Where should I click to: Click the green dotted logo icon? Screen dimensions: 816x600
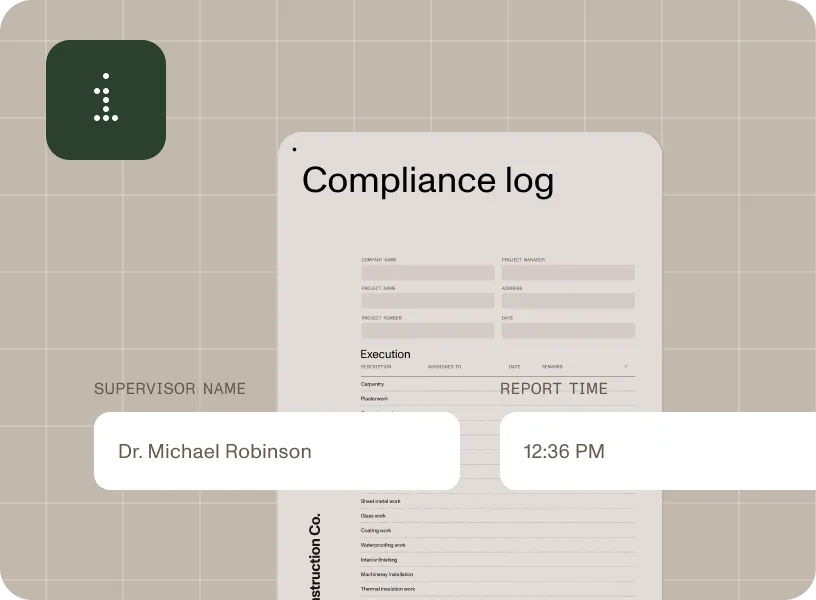[x=106, y=99]
